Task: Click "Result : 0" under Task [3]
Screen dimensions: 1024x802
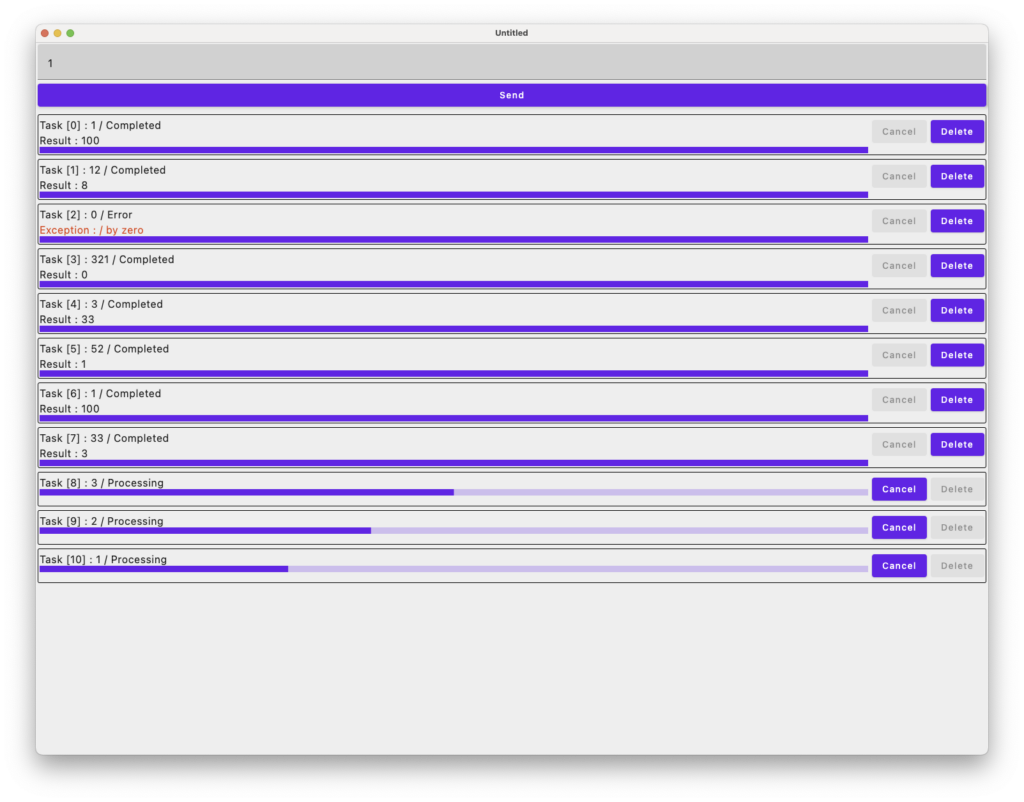Action: click(63, 276)
